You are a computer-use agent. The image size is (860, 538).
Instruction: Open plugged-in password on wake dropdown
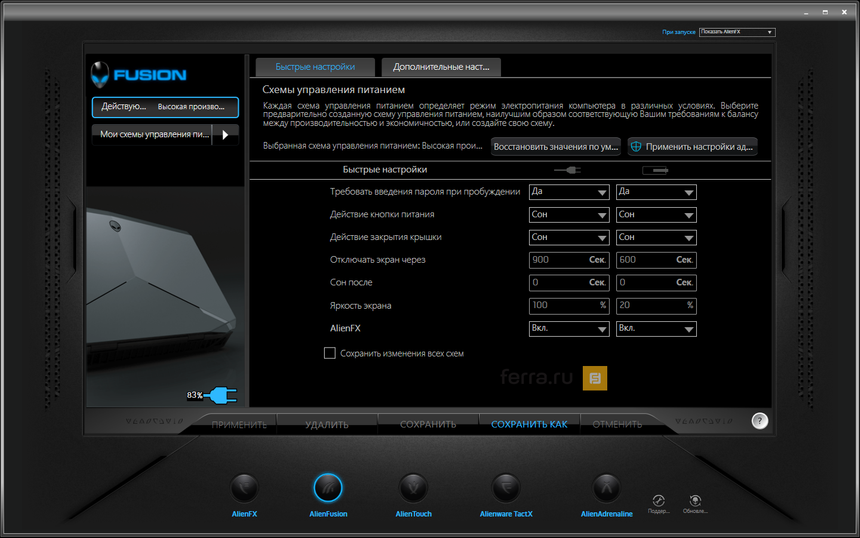pyautogui.click(x=569, y=192)
